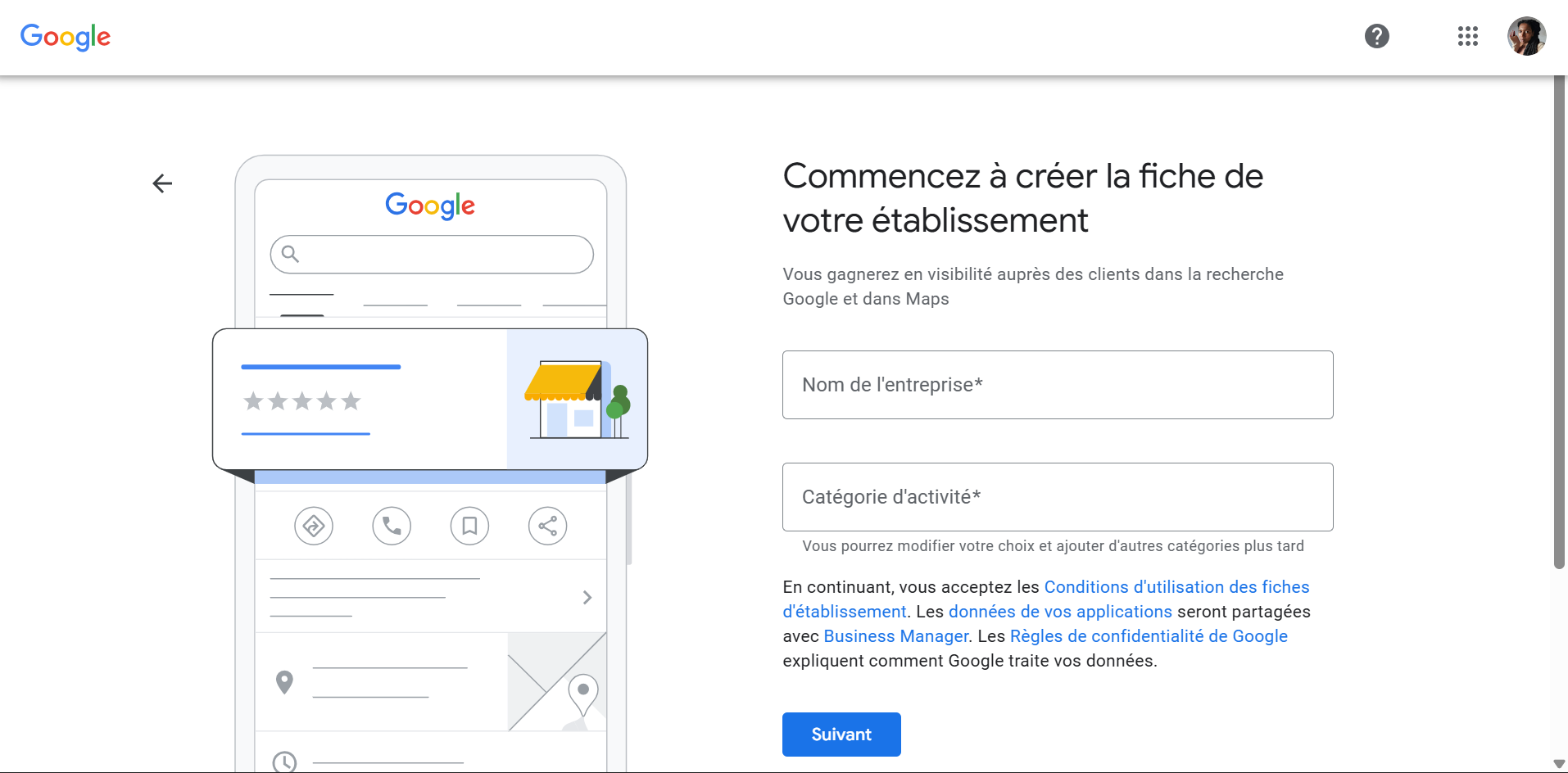
Task: Open the Business Manager link
Action: click(896, 636)
